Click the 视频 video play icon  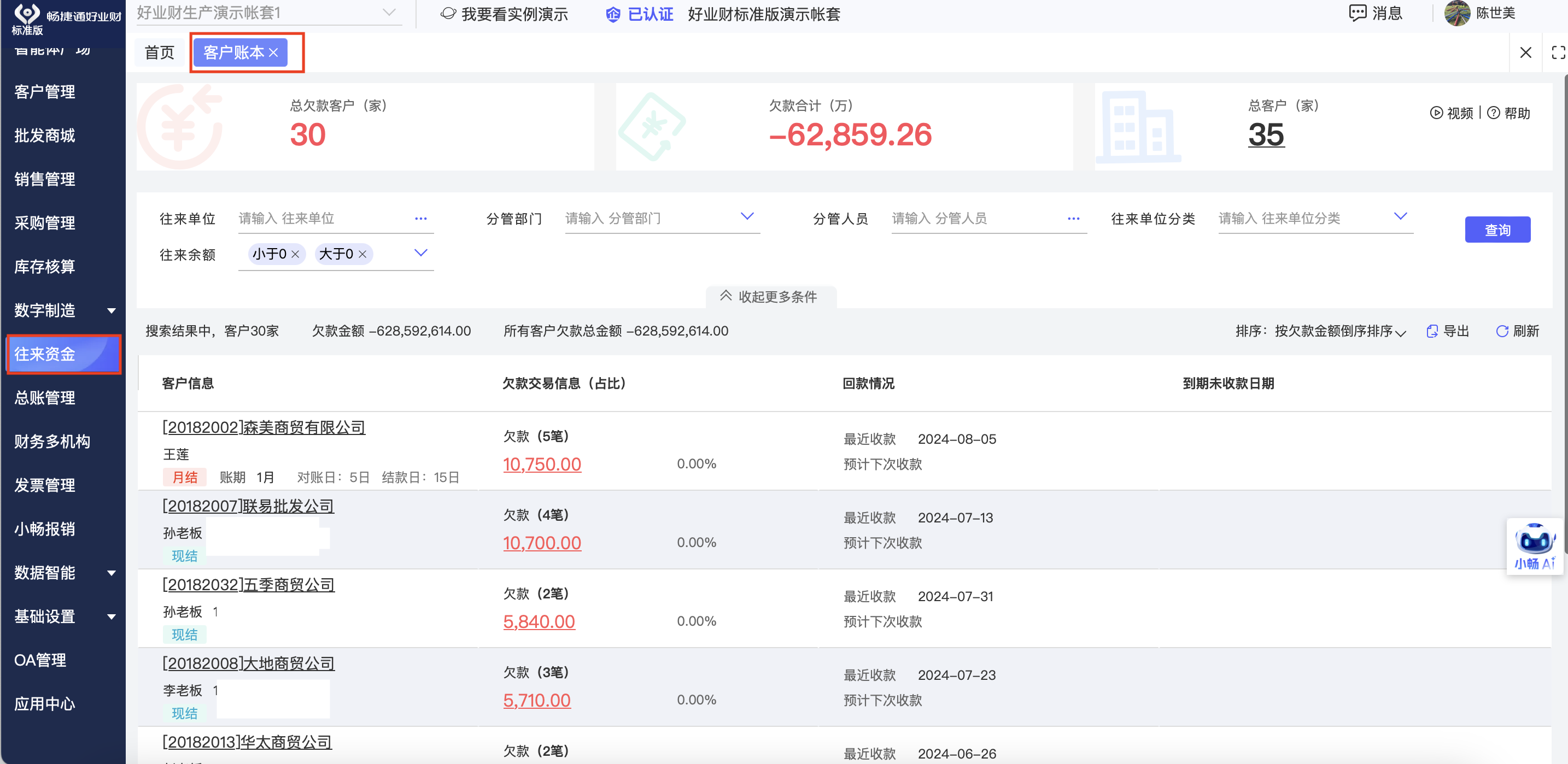1436,113
